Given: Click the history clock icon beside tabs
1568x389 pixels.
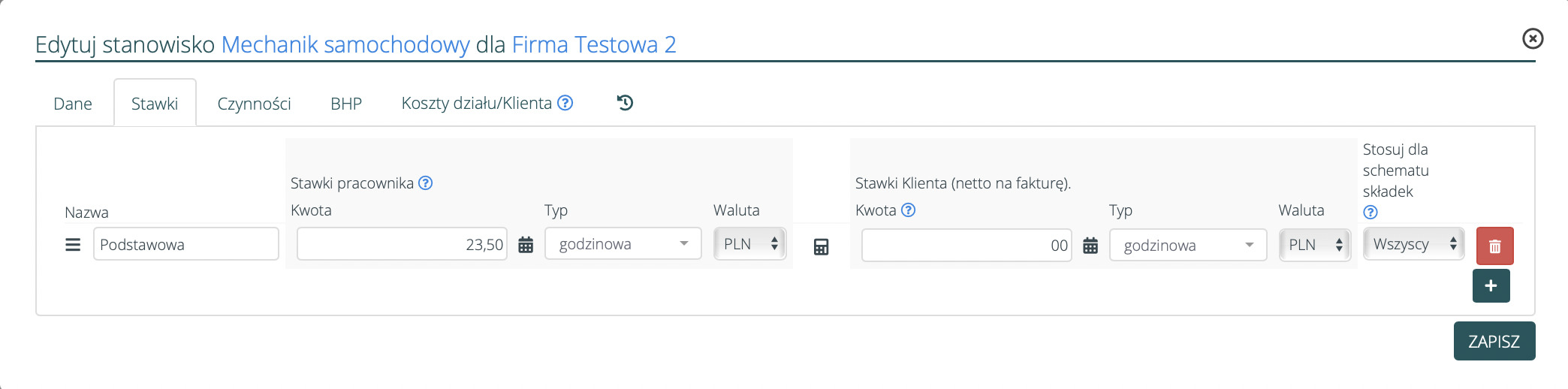Looking at the screenshot, I should click(x=625, y=103).
